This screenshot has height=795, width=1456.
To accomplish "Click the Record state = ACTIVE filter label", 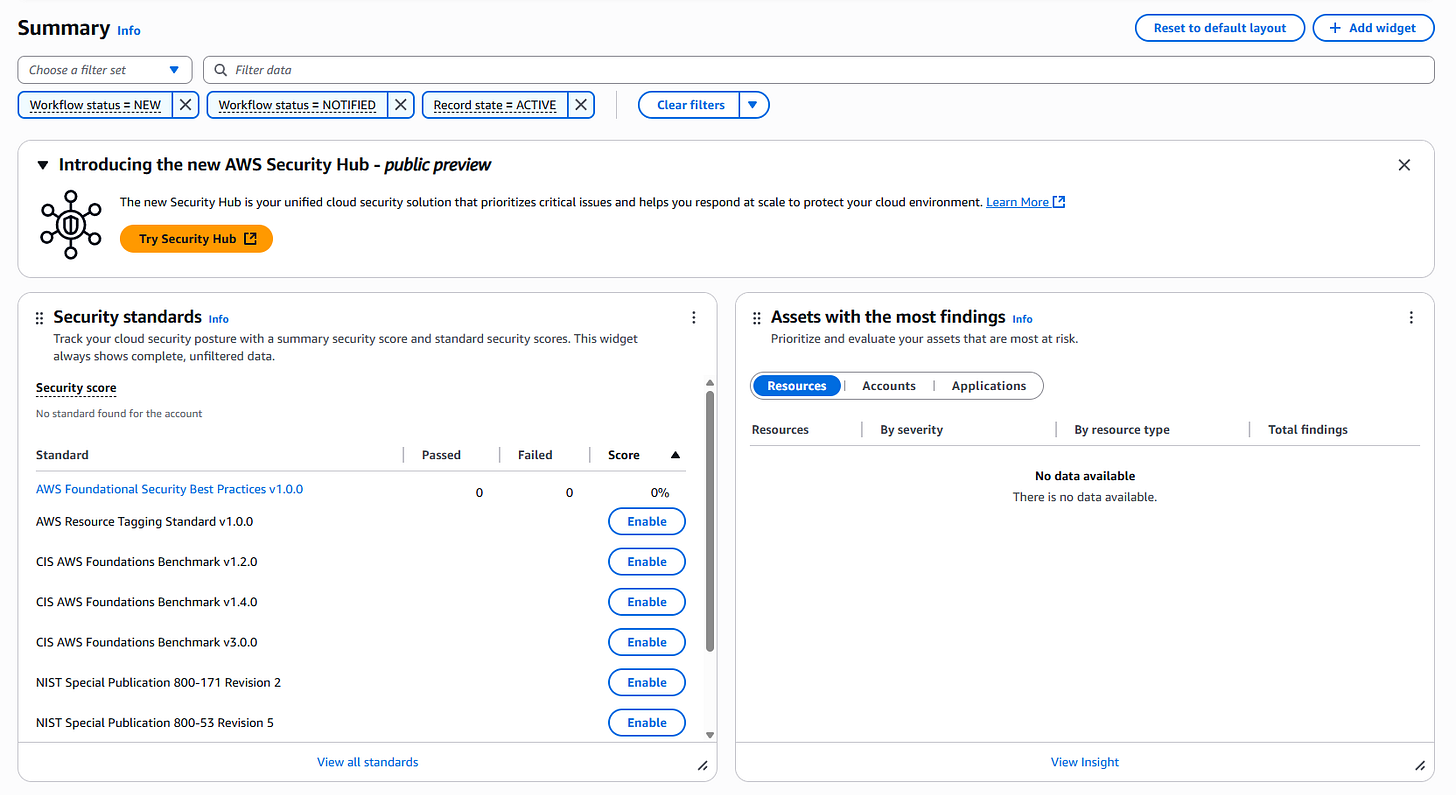I will pos(495,105).
